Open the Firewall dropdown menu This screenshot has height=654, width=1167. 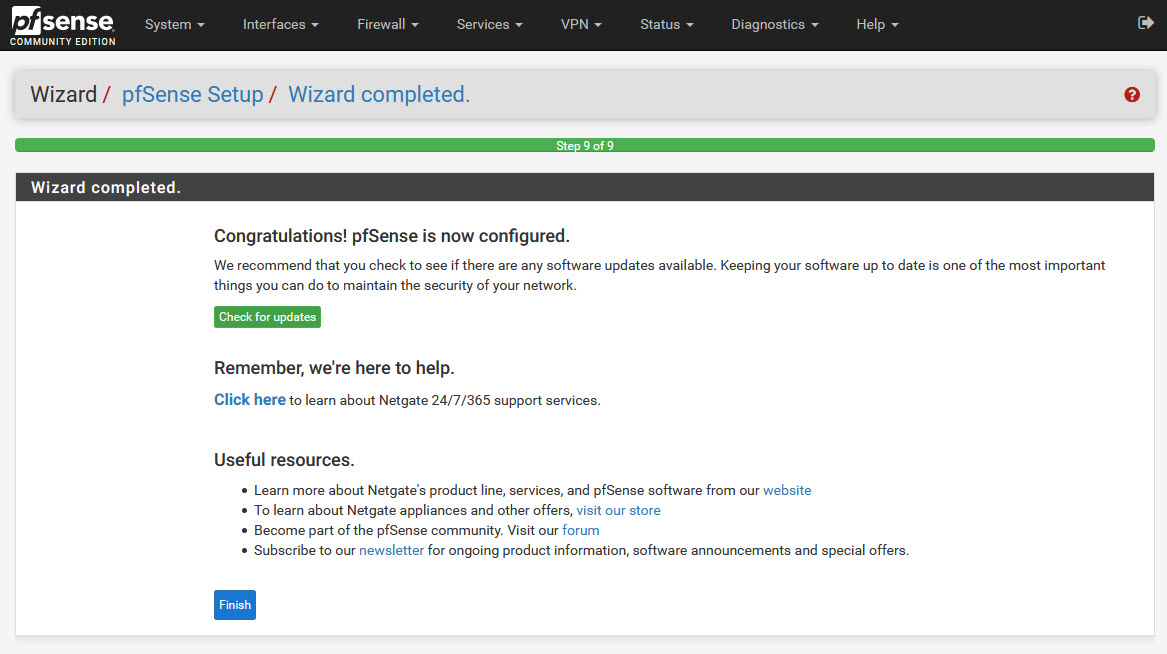pyautogui.click(x=388, y=25)
